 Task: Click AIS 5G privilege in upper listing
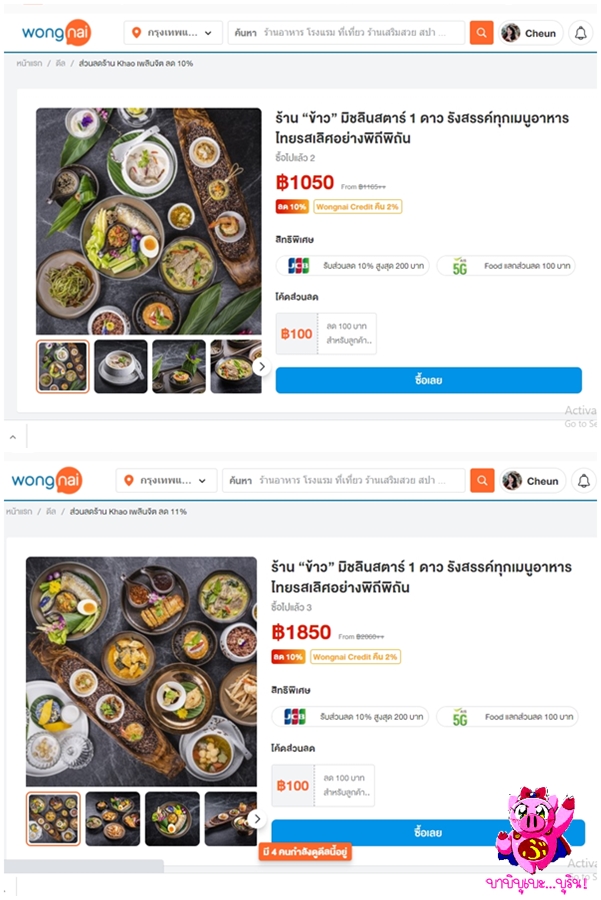pyautogui.click(x=506, y=266)
